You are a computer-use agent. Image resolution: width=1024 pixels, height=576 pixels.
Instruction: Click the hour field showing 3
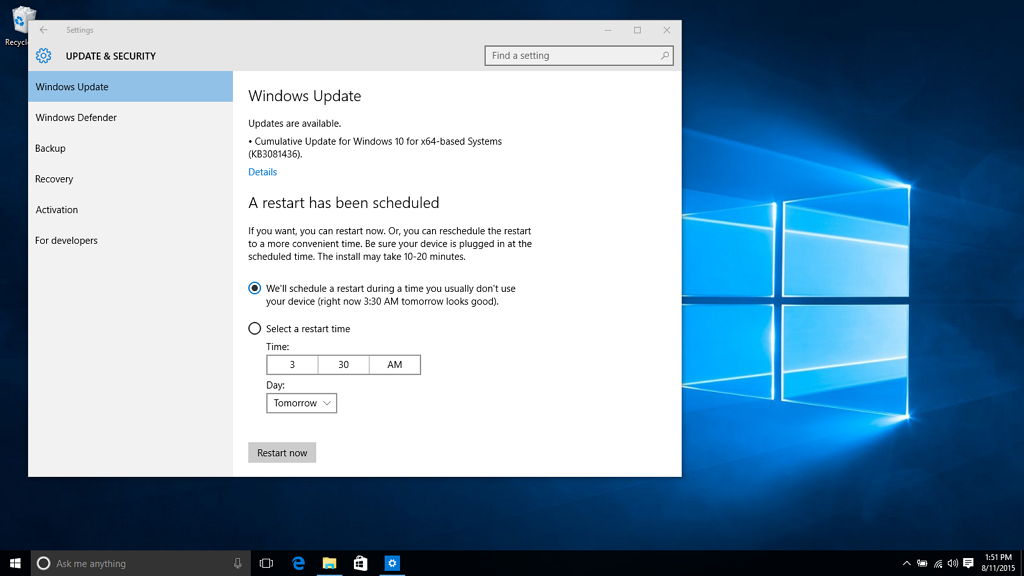click(x=293, y=364)
